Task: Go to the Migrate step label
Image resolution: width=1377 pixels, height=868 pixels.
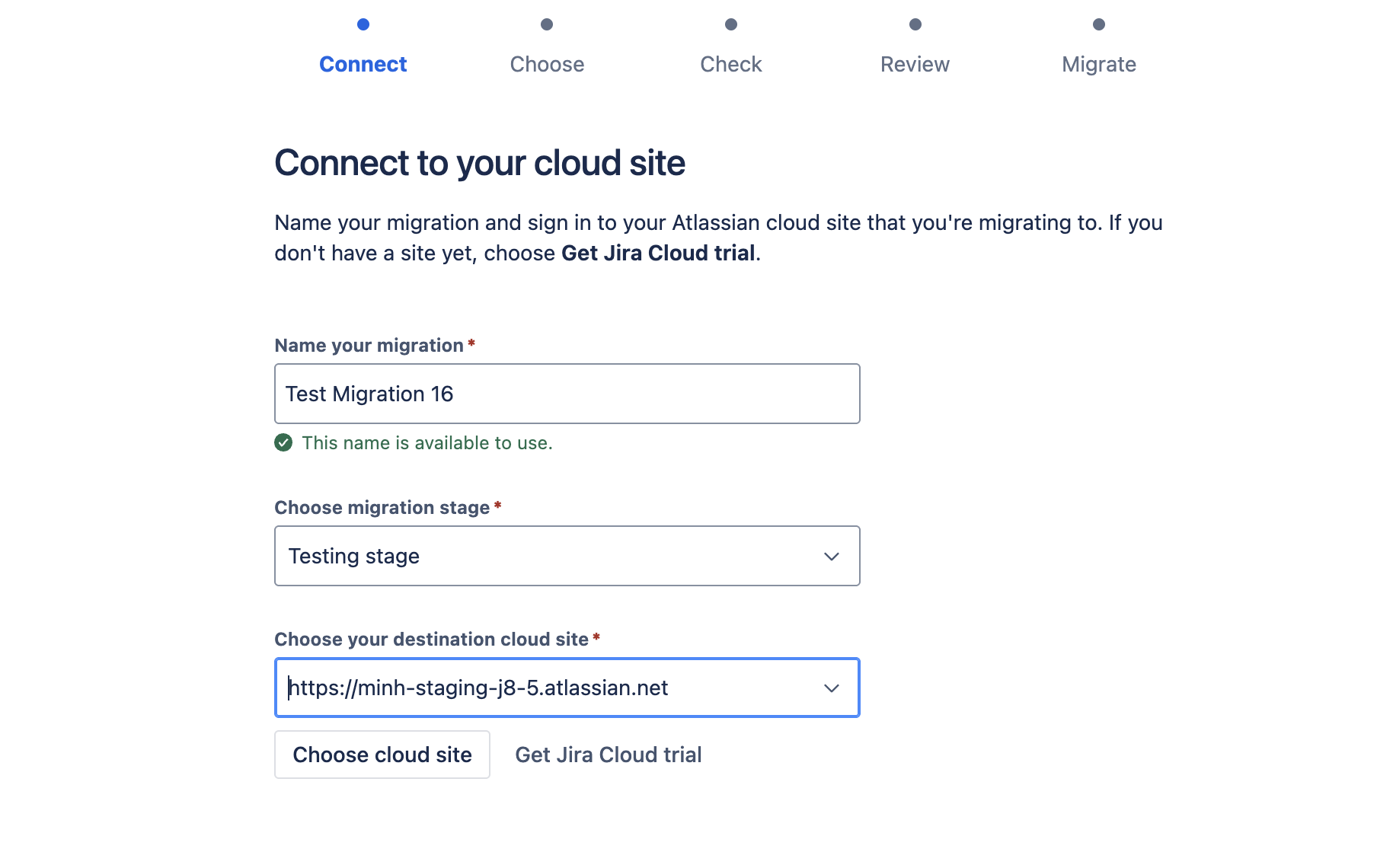Action: pos(1099,65)
